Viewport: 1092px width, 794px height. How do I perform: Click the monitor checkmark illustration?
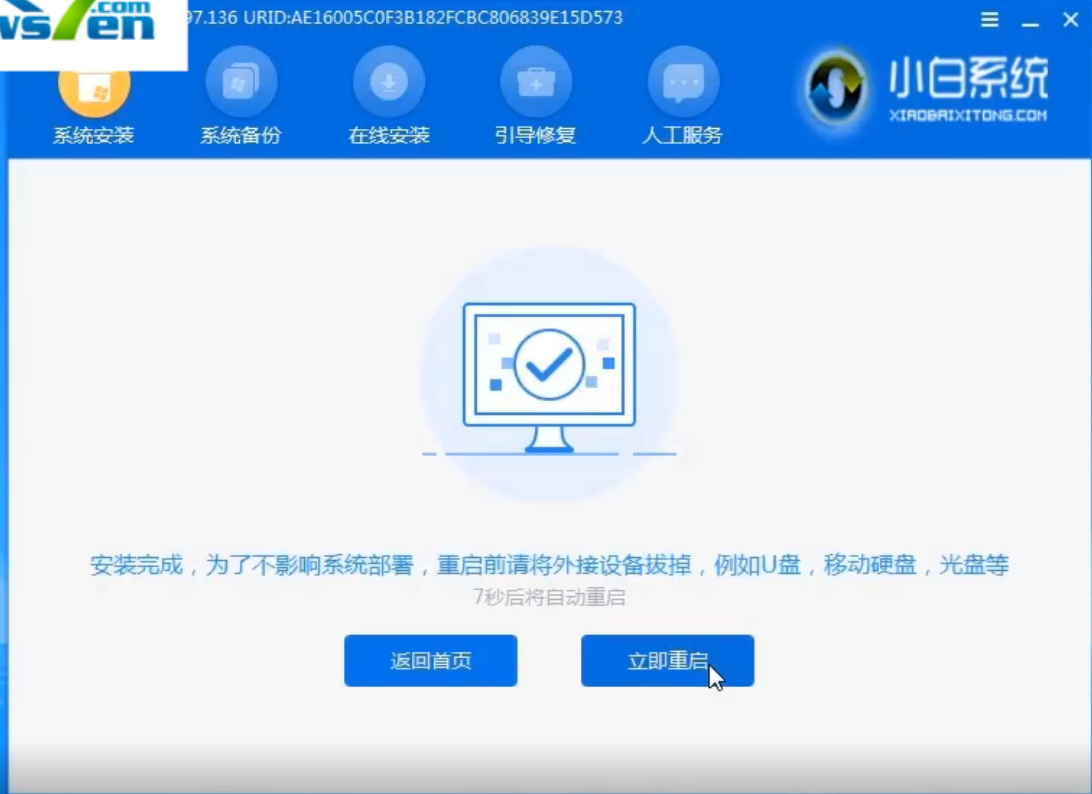(548, 373)
